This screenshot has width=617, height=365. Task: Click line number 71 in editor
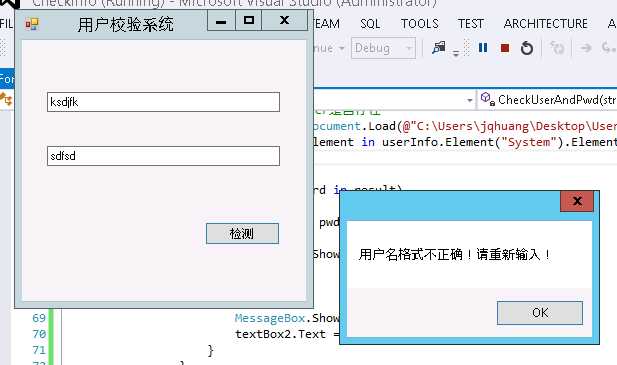click(39, 350)
